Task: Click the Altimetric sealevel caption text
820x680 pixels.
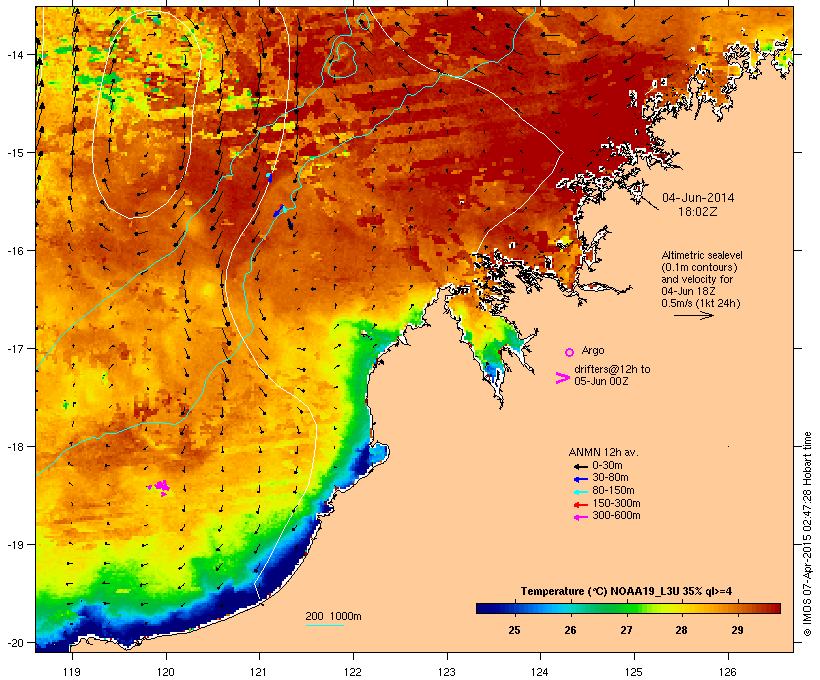Action: 702,279
